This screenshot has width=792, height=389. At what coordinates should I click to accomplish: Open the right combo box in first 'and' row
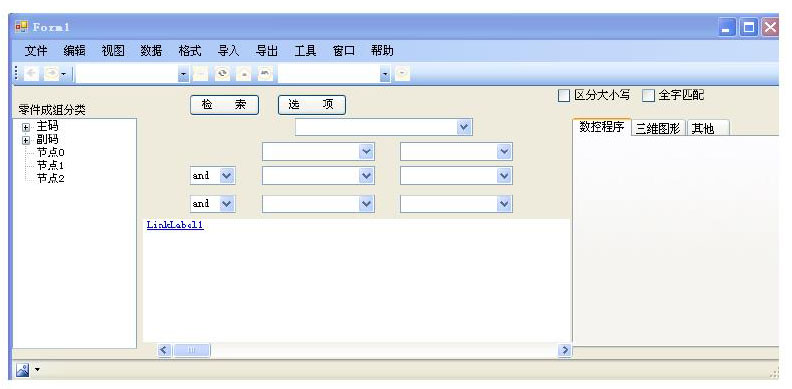(456, 176)
